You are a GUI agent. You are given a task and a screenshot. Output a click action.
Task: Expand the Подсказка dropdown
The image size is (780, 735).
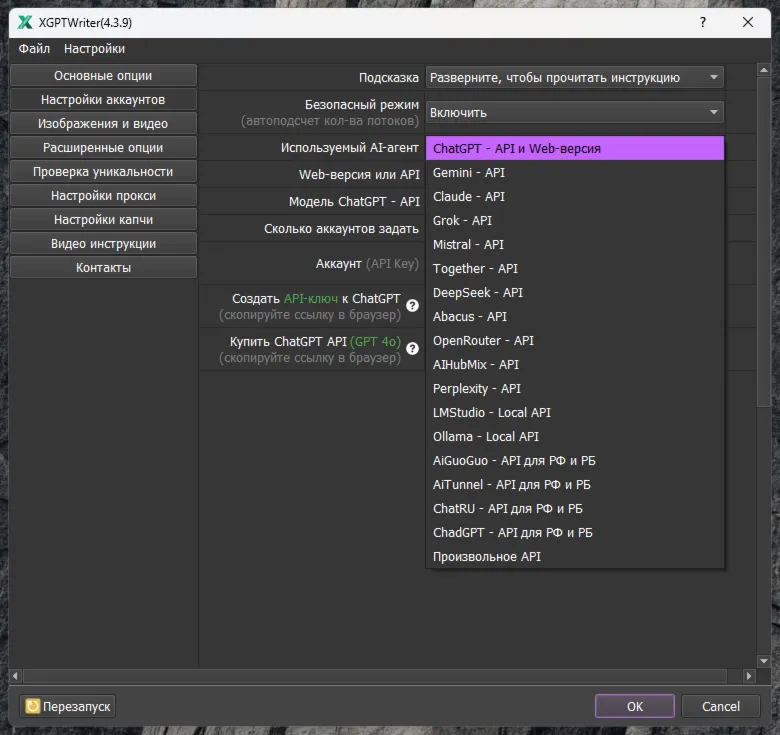click(574, 77)
